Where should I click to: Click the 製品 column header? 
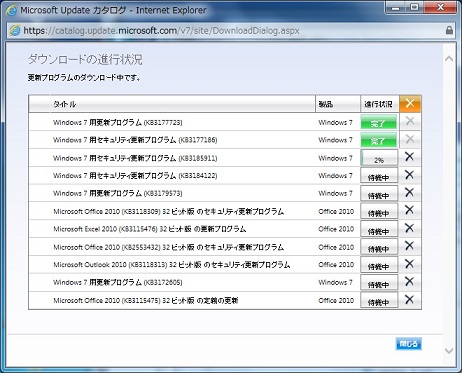(x=326, y=104)
